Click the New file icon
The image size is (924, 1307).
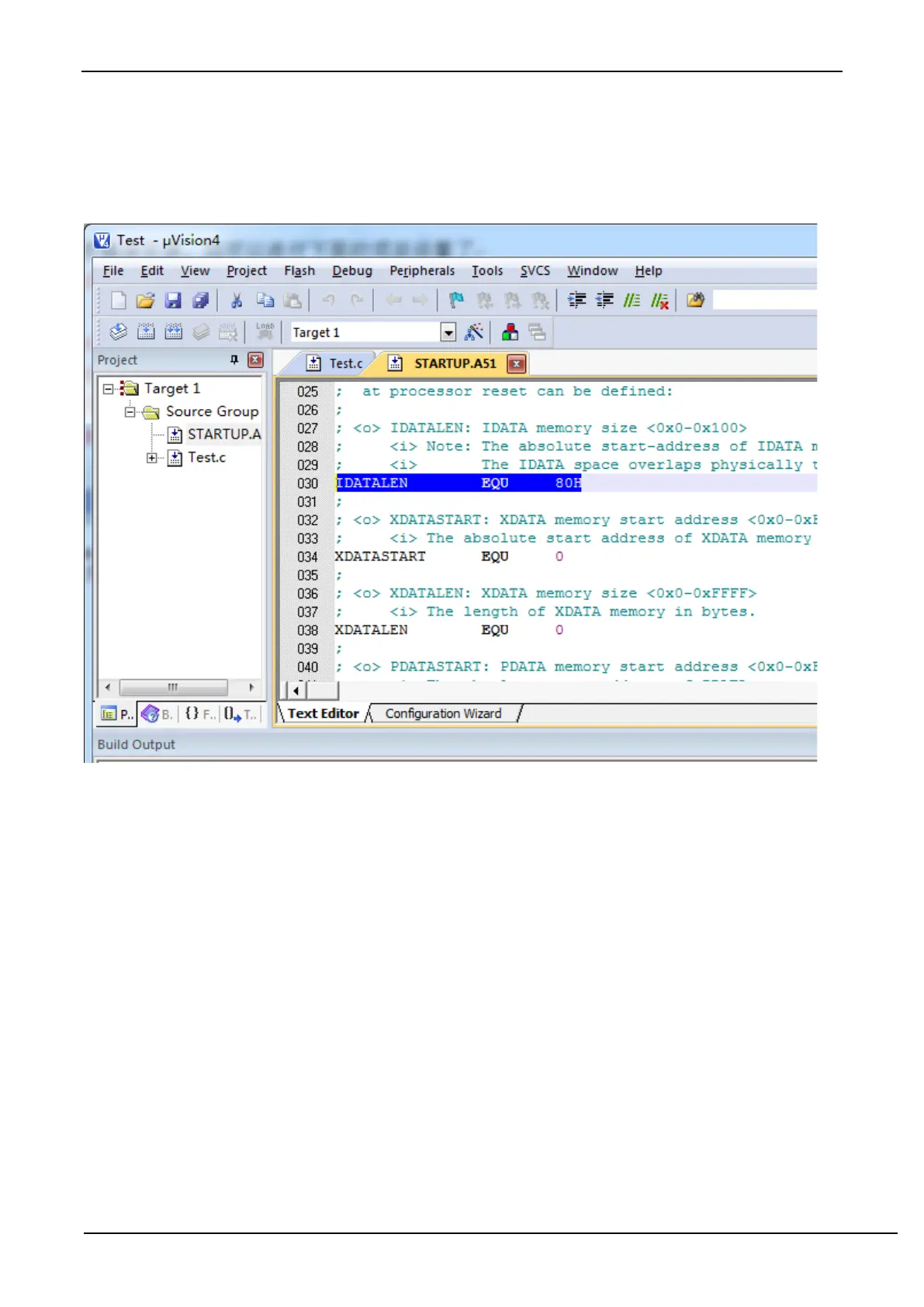(118, 300)
